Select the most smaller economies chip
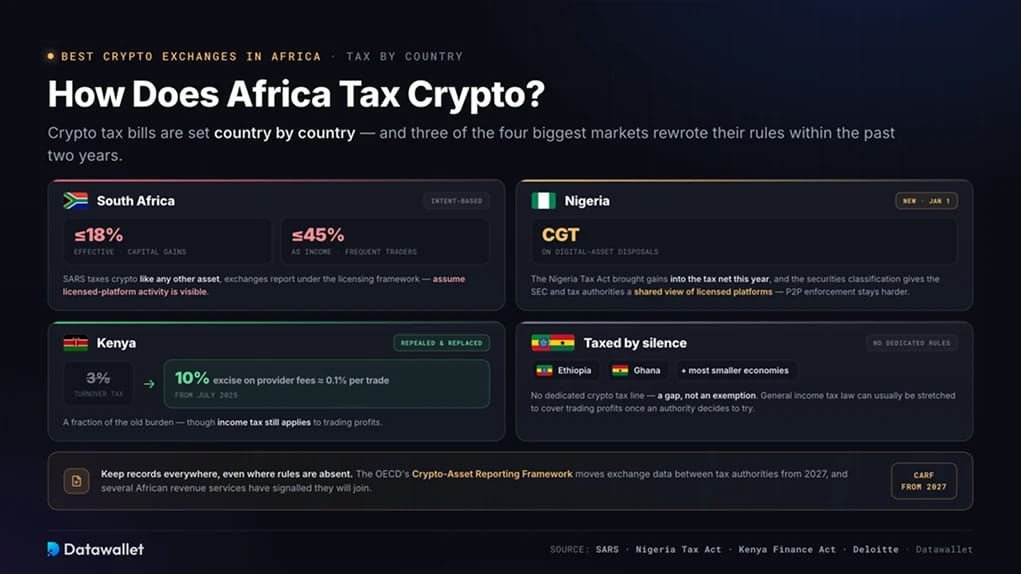 pos(734,370)
